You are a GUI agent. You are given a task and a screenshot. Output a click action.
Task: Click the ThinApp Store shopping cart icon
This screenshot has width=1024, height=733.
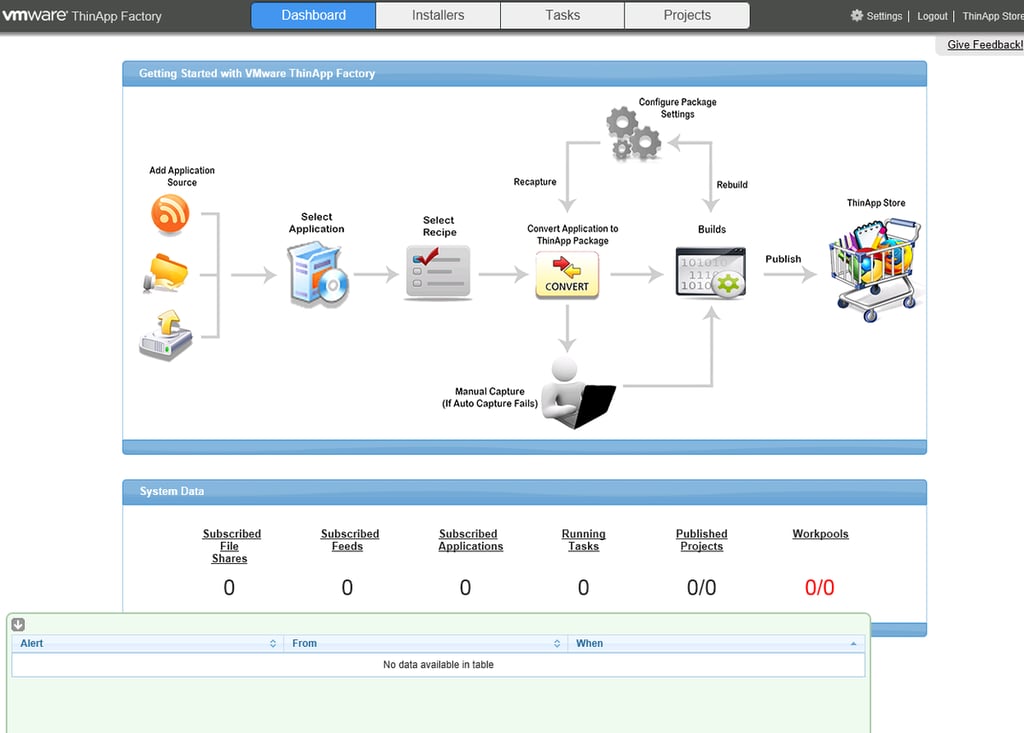click(876, 270)
